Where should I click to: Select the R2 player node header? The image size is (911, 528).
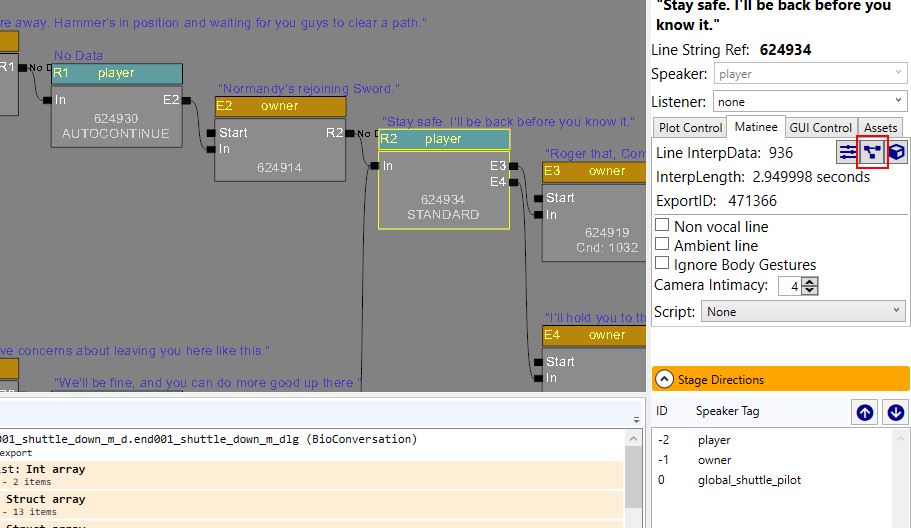(444, 139)
